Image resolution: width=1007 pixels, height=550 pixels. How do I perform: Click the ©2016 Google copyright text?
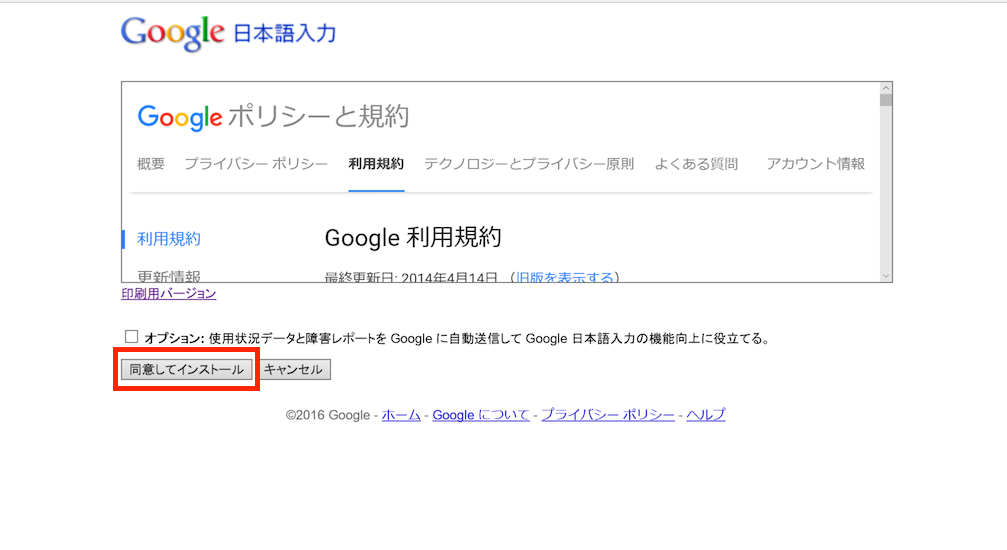(x=328, y=415)
